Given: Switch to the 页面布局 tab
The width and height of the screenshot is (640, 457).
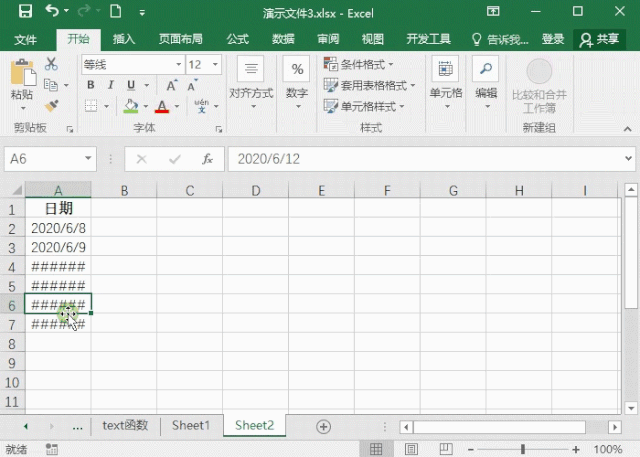Looking at the screenshot, I should [x=181, y=39].
